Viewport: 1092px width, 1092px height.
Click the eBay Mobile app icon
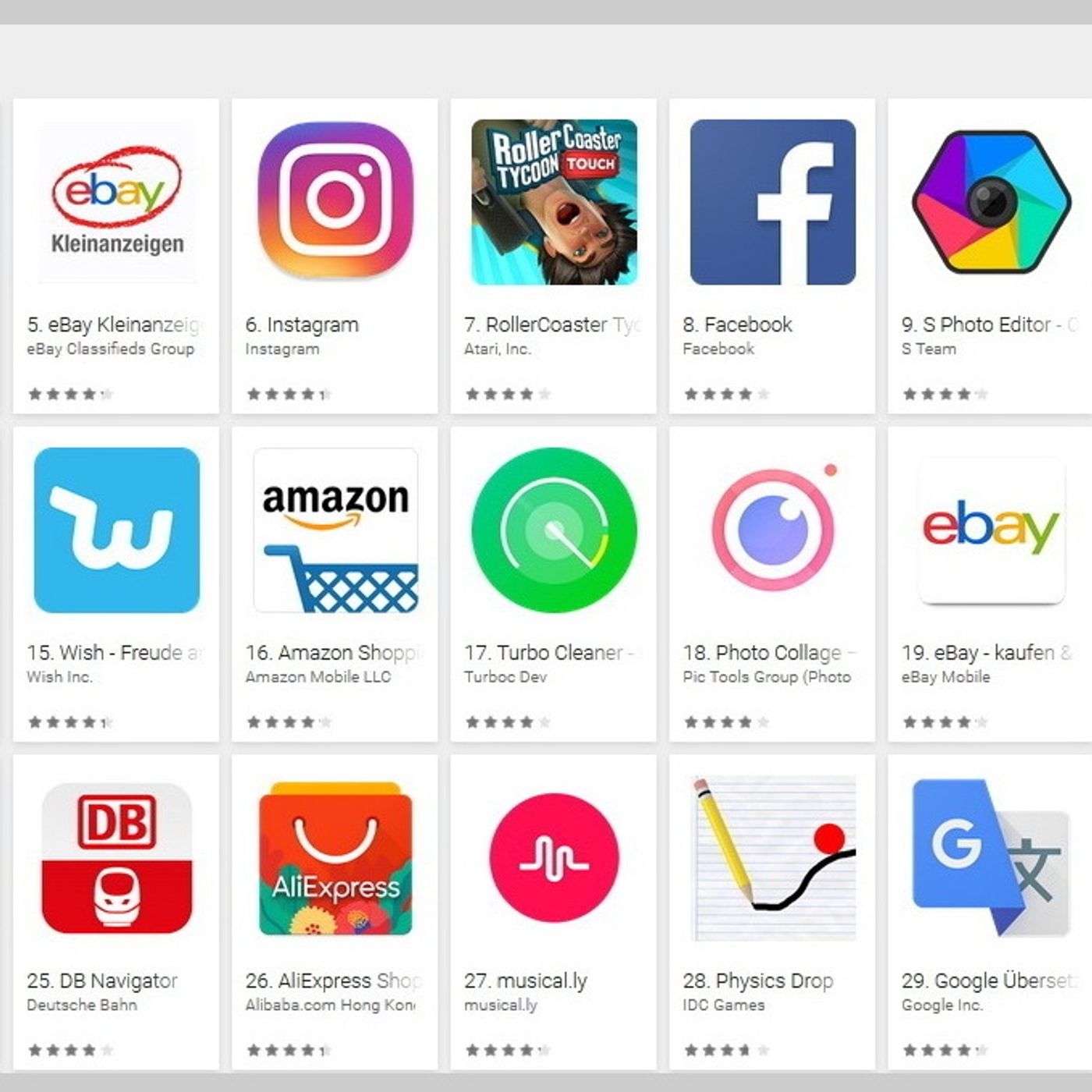click(x=991, y=530)
